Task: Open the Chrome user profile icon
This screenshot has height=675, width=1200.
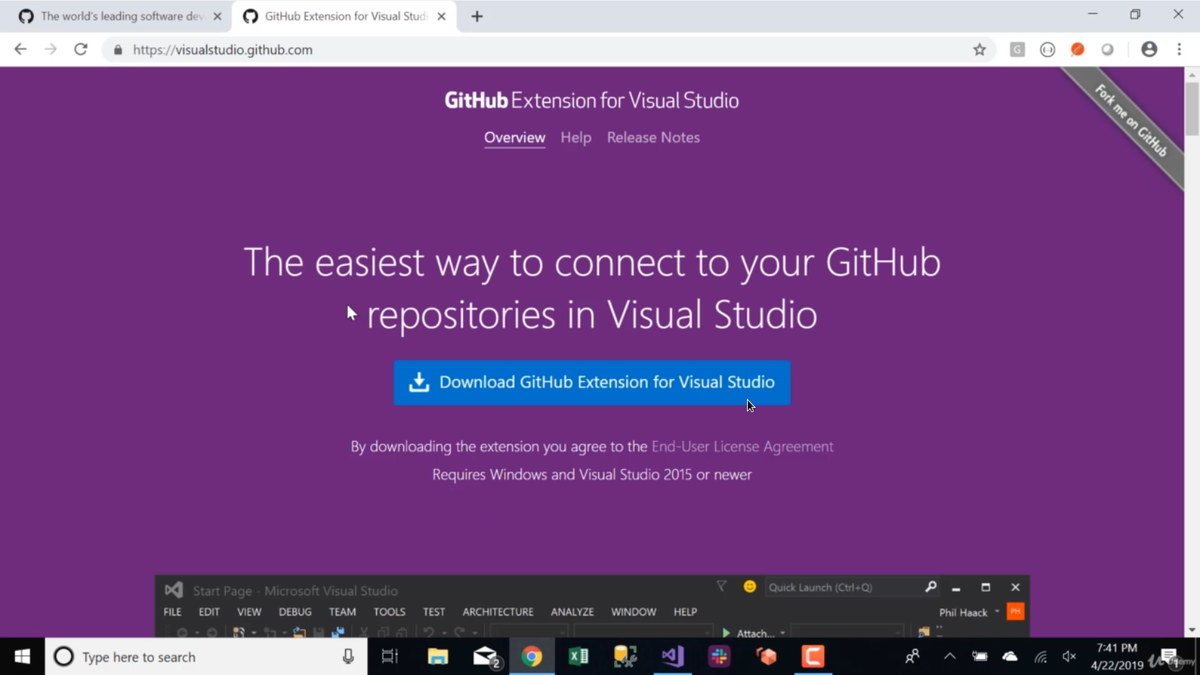Action: tap(1149, 49)
